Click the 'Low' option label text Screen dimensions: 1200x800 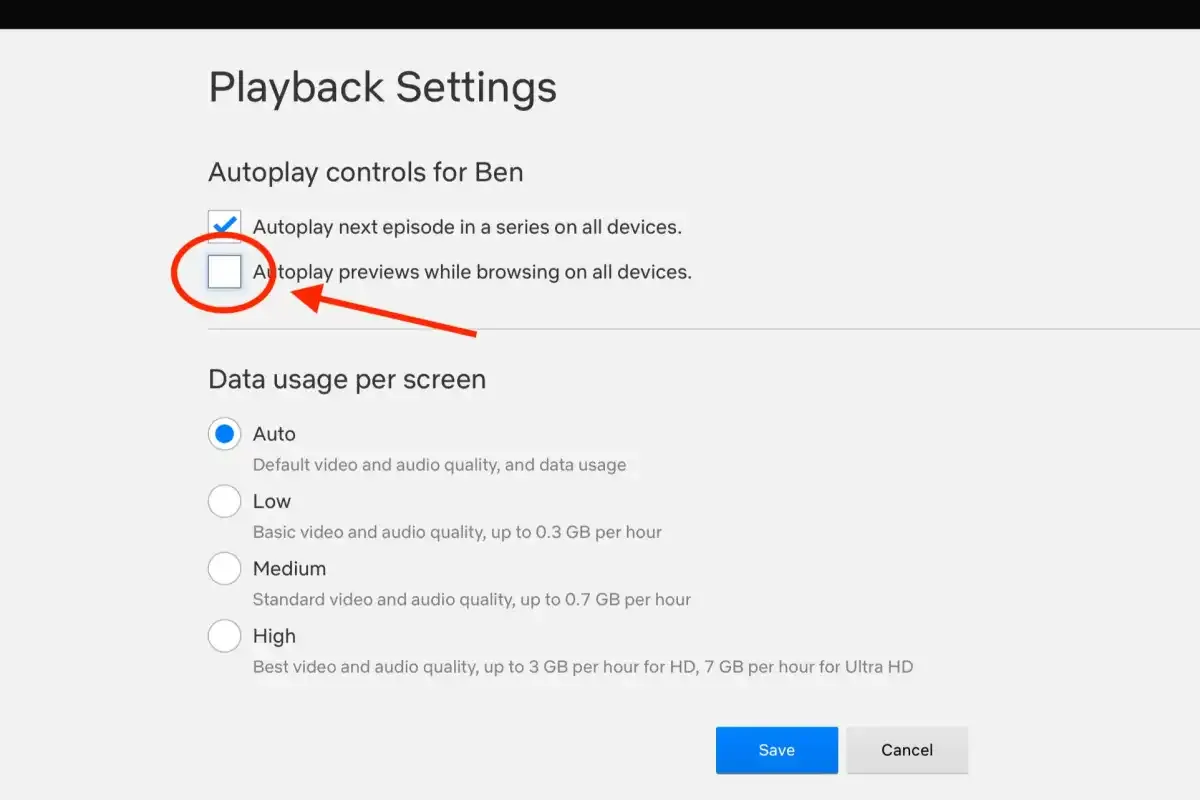tap(272, 501)
